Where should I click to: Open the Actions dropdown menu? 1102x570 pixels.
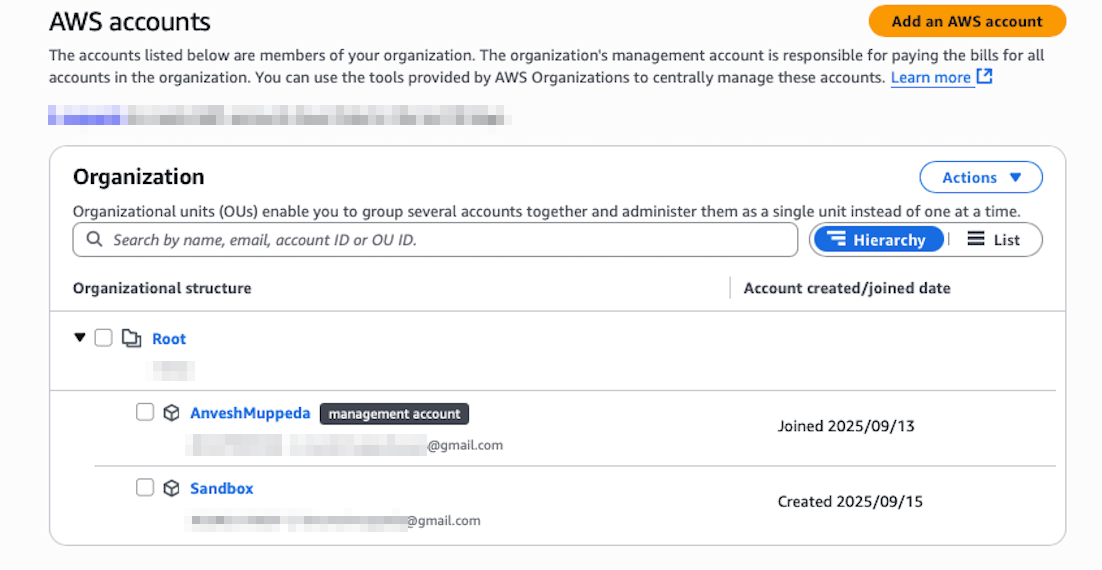coord(981,178)
